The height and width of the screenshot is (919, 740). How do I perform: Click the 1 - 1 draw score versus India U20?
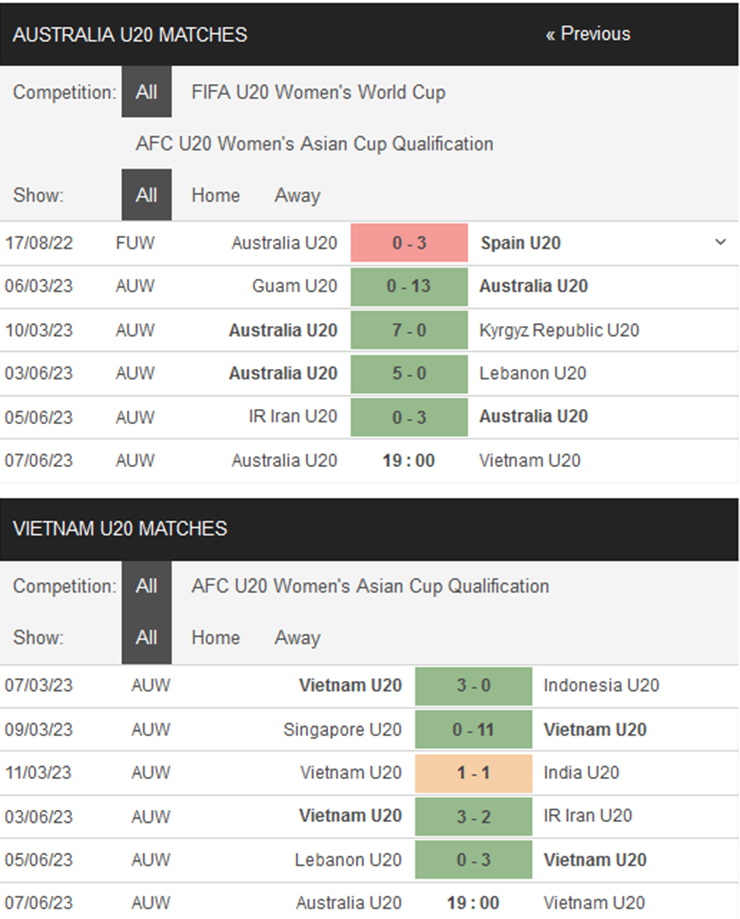point(473,772)
